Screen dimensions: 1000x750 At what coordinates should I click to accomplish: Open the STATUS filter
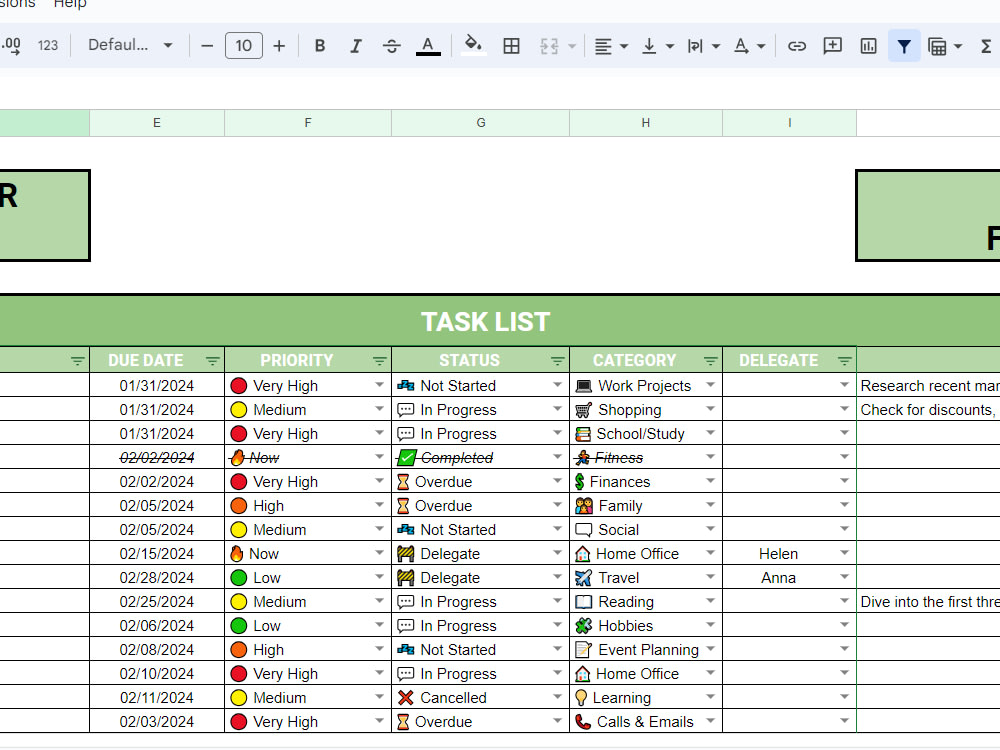point(557,361)
